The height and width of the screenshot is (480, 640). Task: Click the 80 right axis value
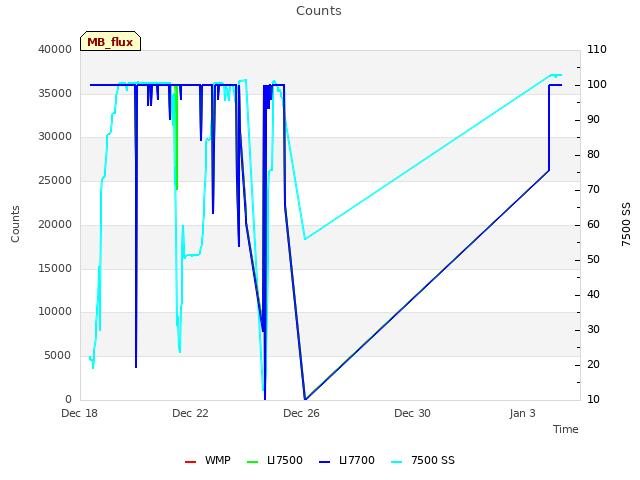[593, 155]
